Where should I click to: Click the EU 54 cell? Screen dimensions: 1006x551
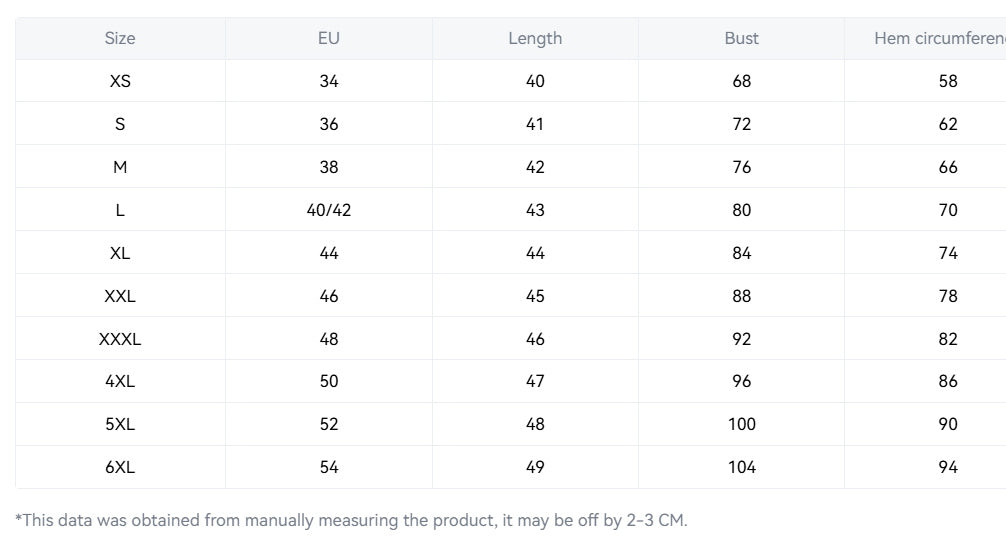point(328,468)
